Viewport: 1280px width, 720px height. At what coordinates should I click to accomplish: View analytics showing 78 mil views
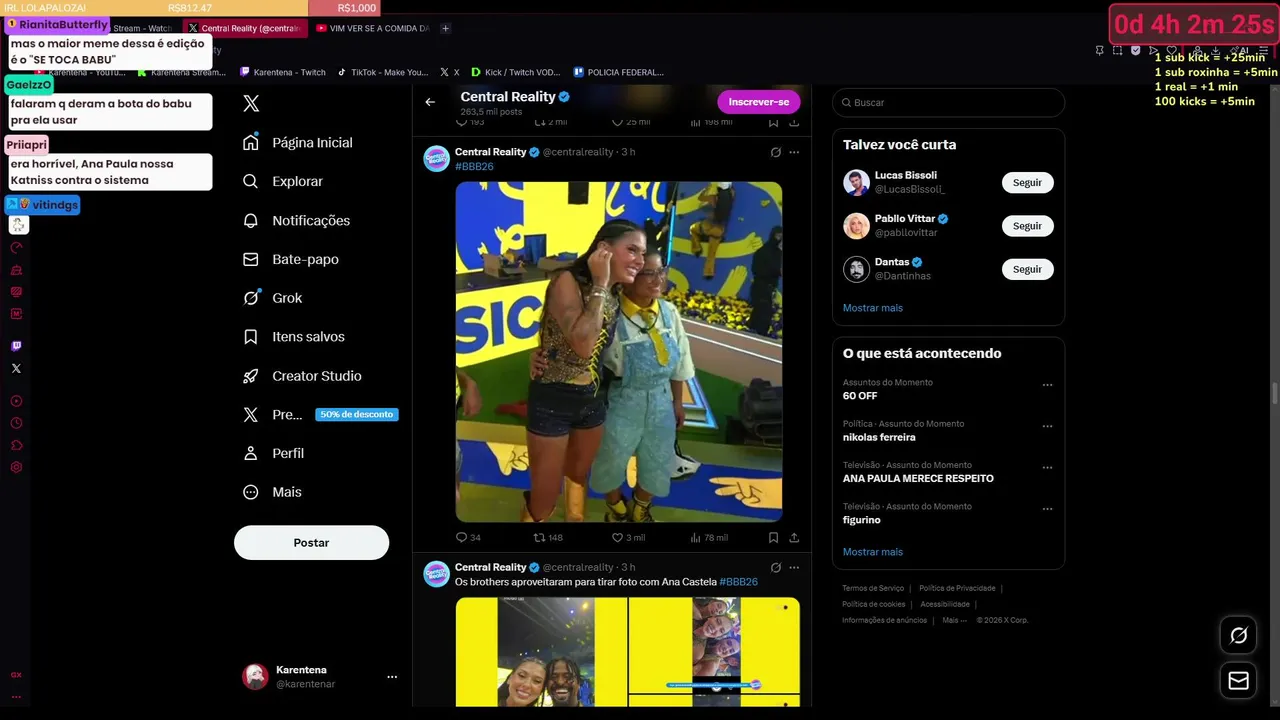click(709, 538)
